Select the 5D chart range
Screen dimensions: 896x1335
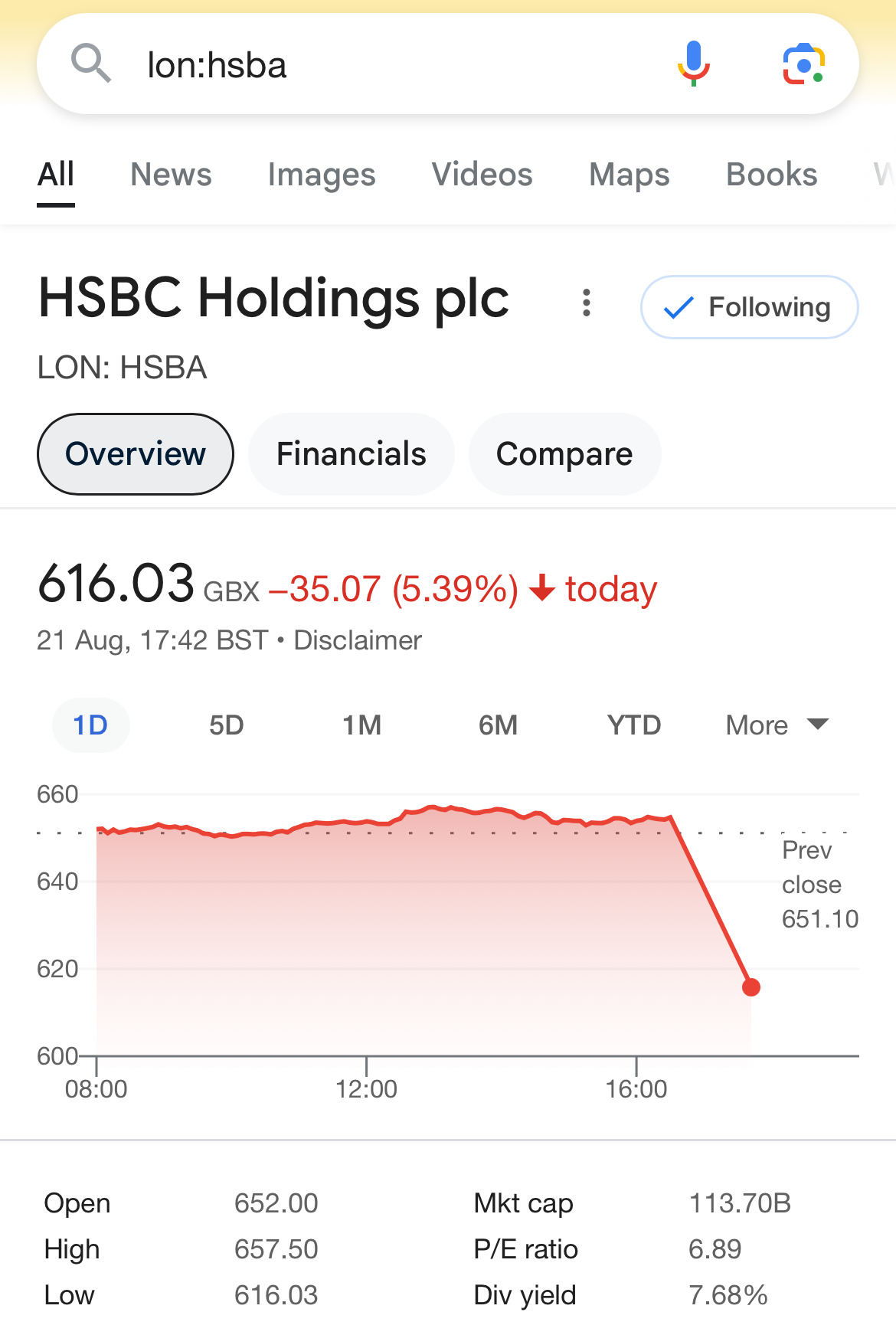tap(227, 725)
